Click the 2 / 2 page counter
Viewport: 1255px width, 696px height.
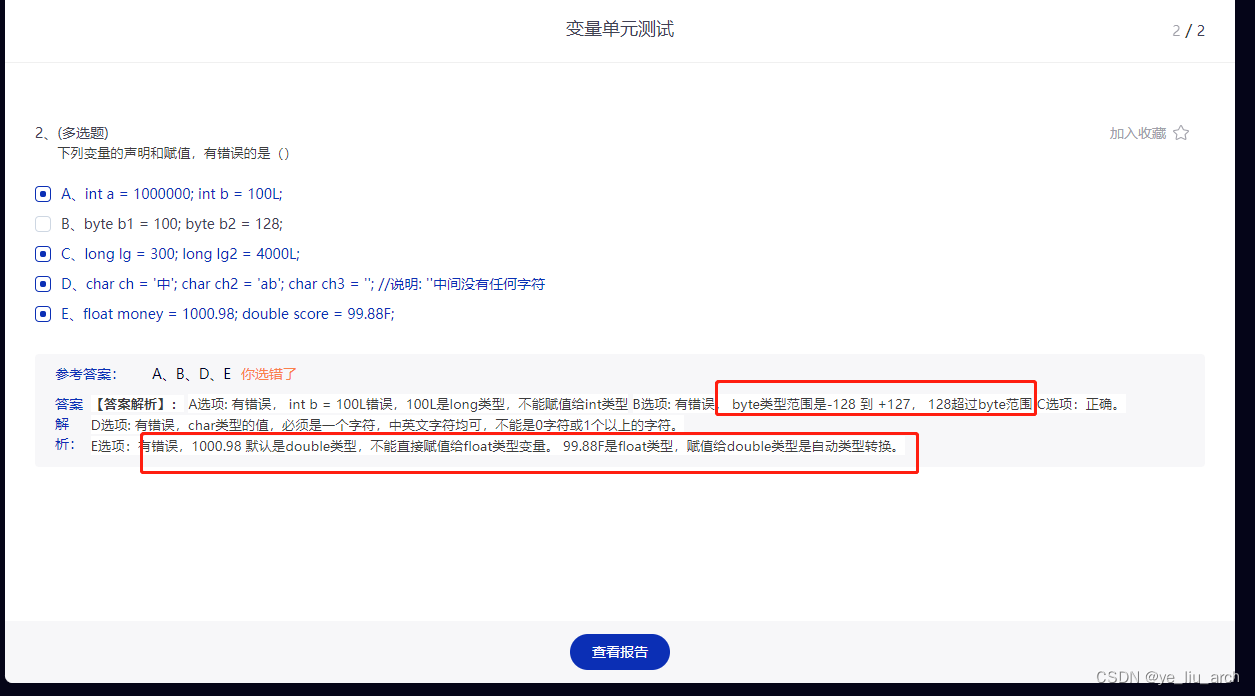[x=1189, y=30]
